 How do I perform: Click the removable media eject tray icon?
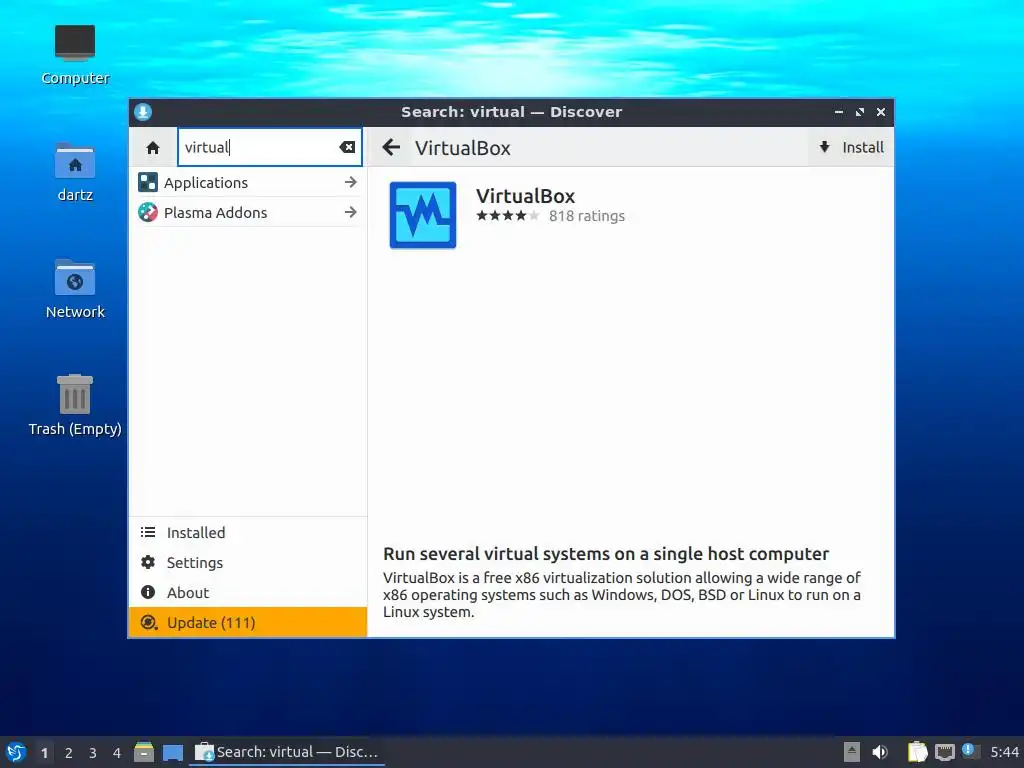(852, 752)
